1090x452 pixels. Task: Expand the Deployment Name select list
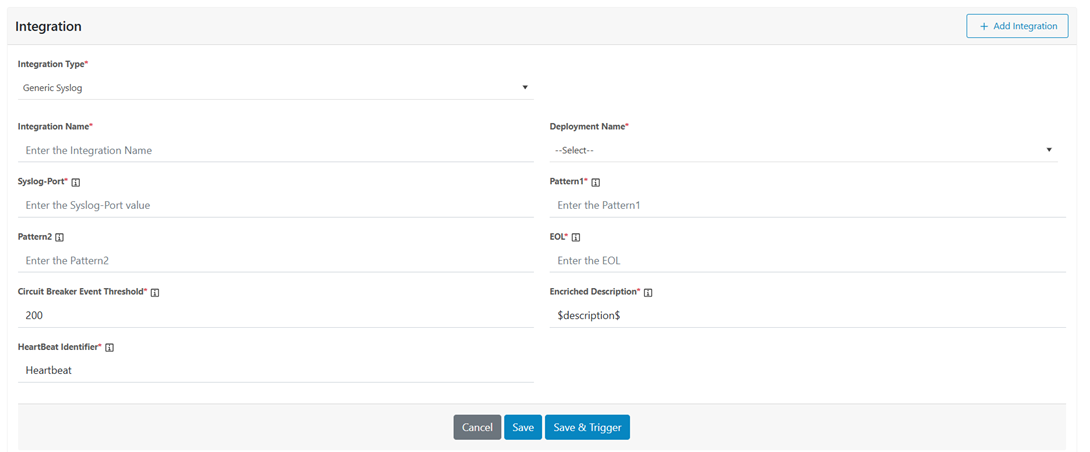click(x=803, y=150)
